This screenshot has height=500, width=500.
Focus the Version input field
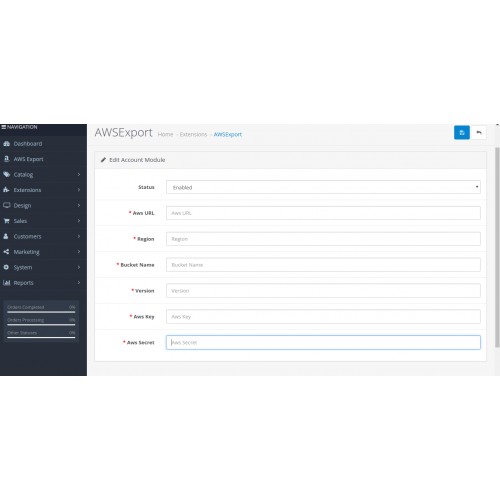click(323, 291)
